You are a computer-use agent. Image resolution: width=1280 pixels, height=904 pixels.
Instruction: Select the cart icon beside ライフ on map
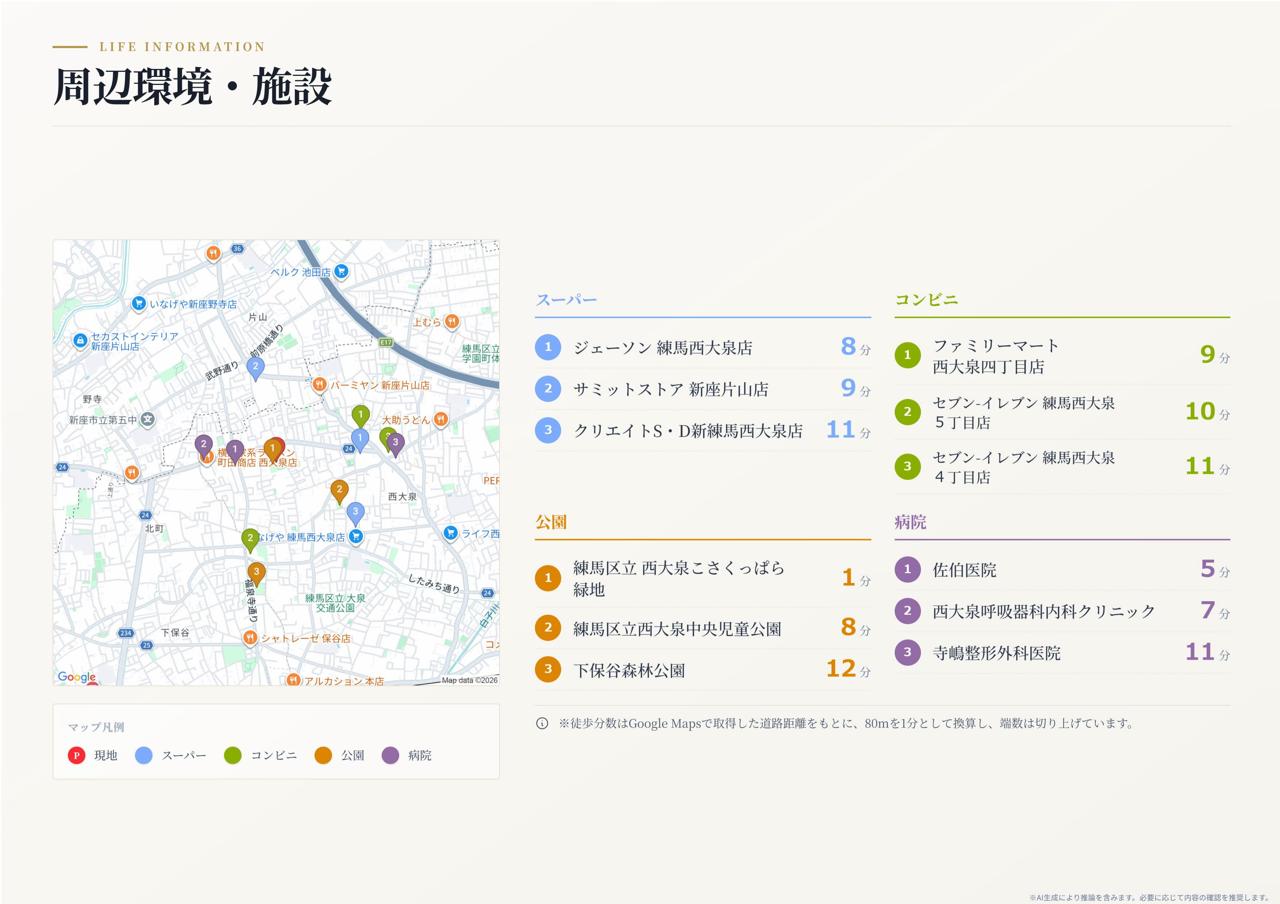[x=451, y=533]
